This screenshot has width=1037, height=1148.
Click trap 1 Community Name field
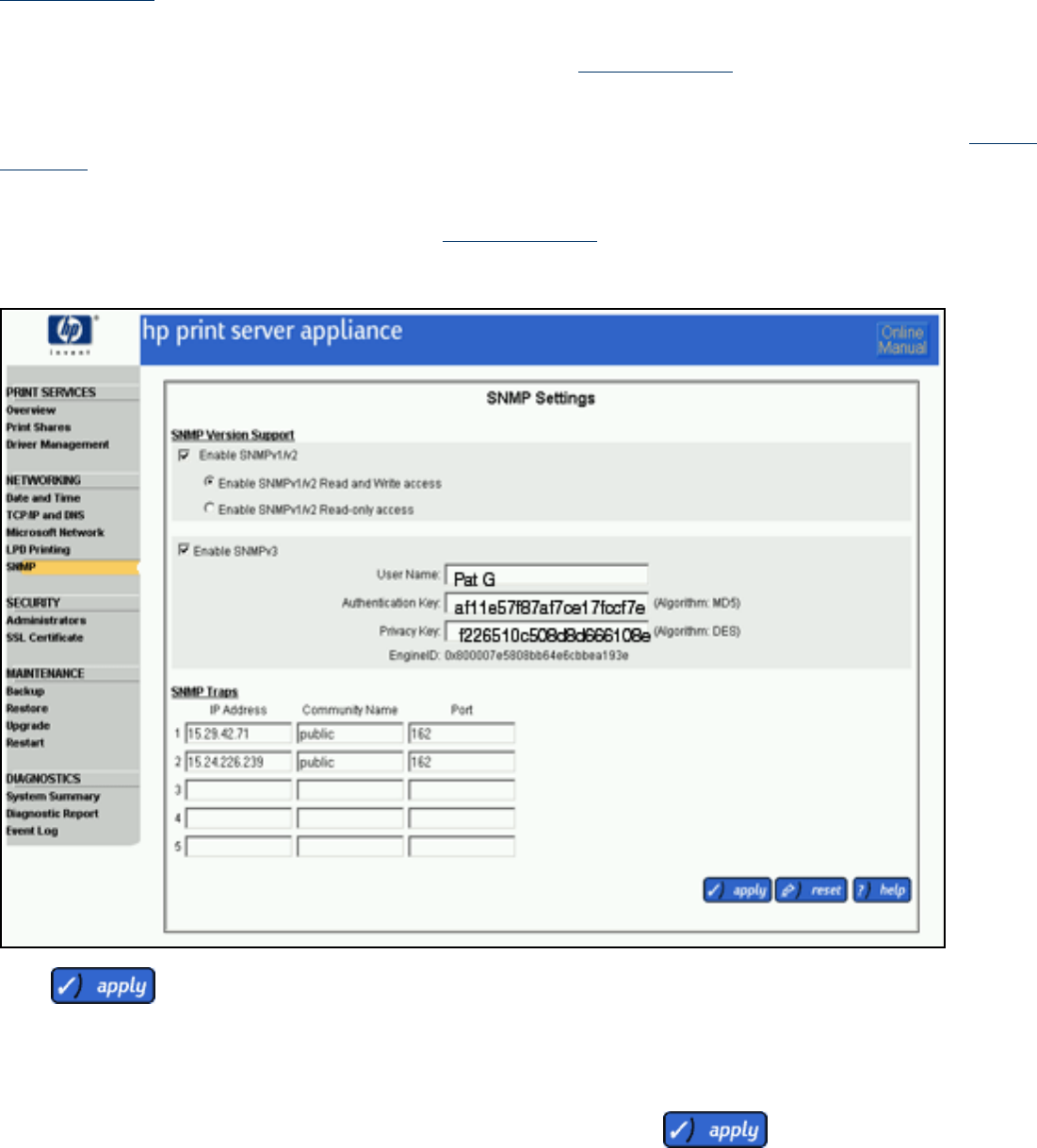point(350,734)
